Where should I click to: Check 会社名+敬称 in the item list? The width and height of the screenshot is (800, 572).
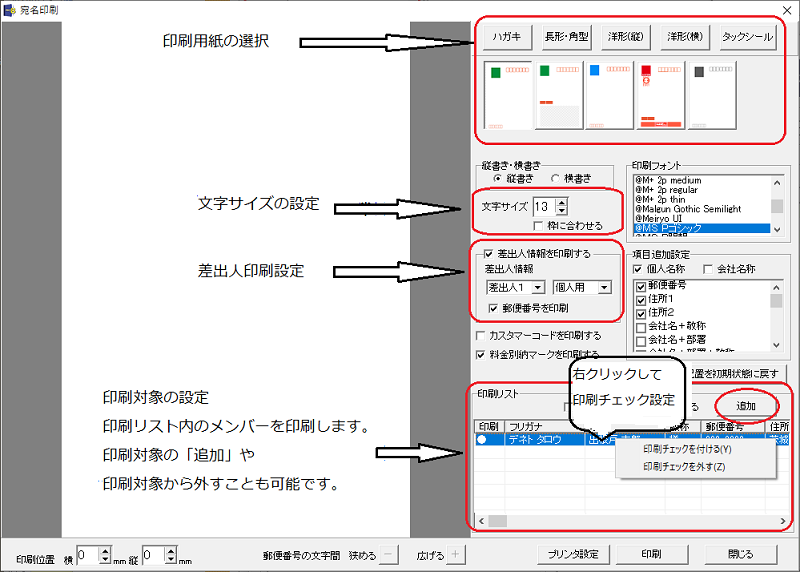pos(641,328)
